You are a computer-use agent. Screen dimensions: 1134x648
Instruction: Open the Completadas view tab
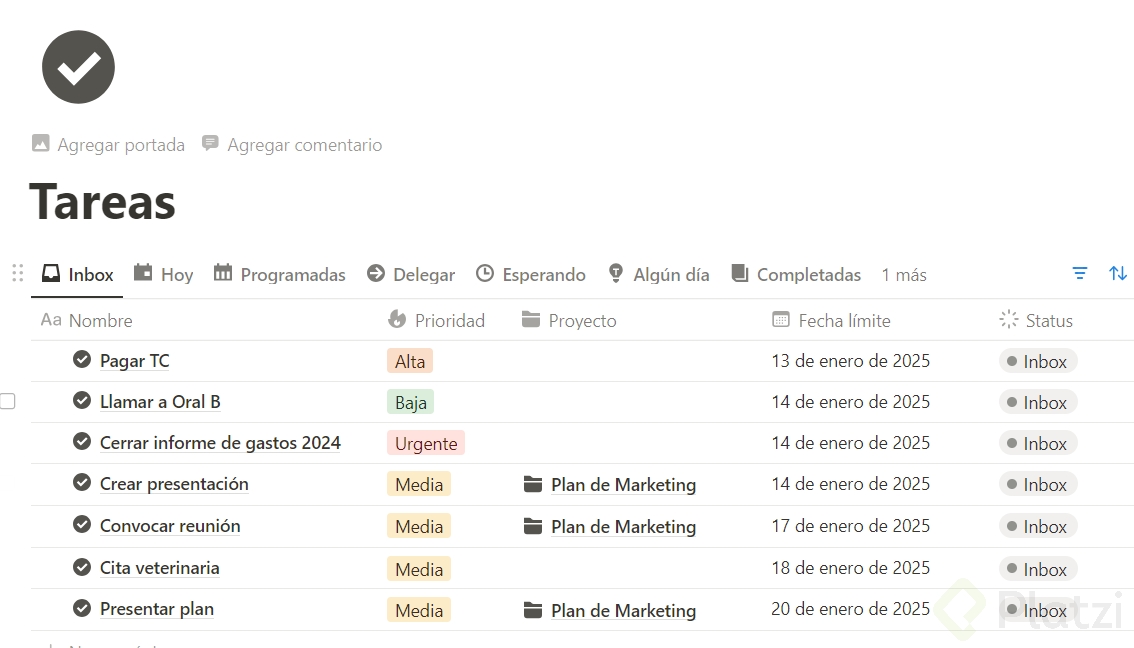[796, 274]
